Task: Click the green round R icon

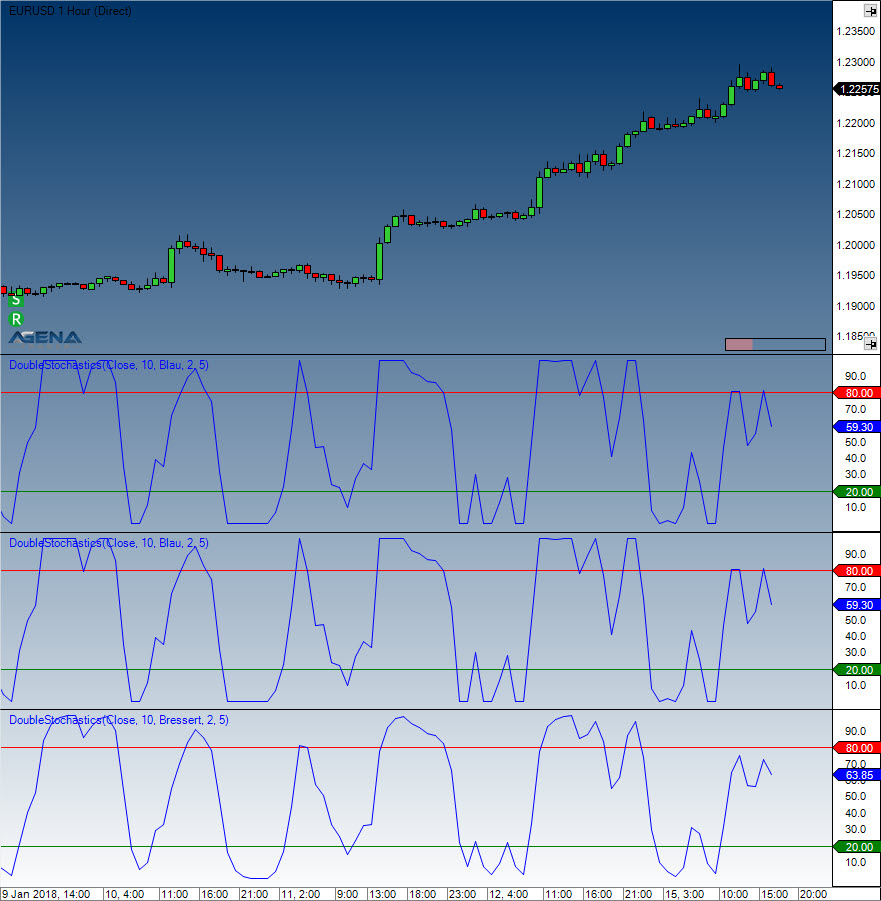Action: (x=16, y=319)
